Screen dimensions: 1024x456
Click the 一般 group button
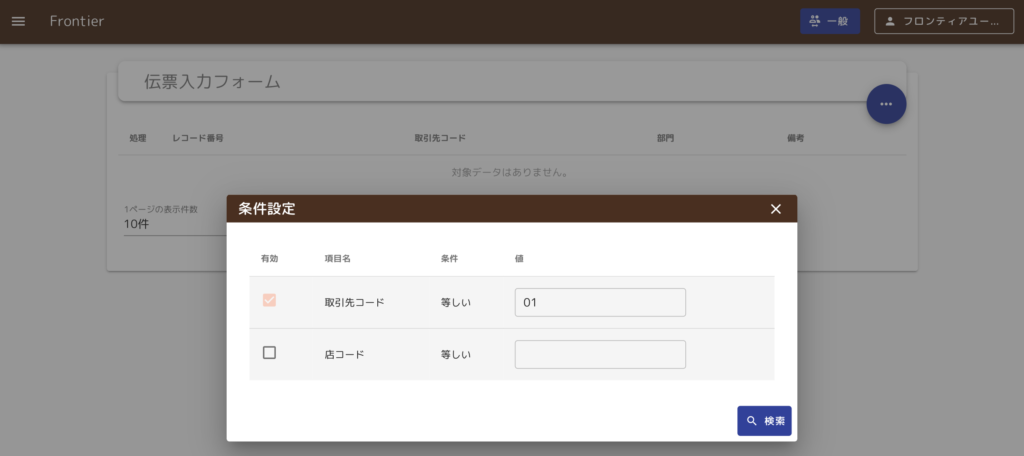(x=829, y=21)
